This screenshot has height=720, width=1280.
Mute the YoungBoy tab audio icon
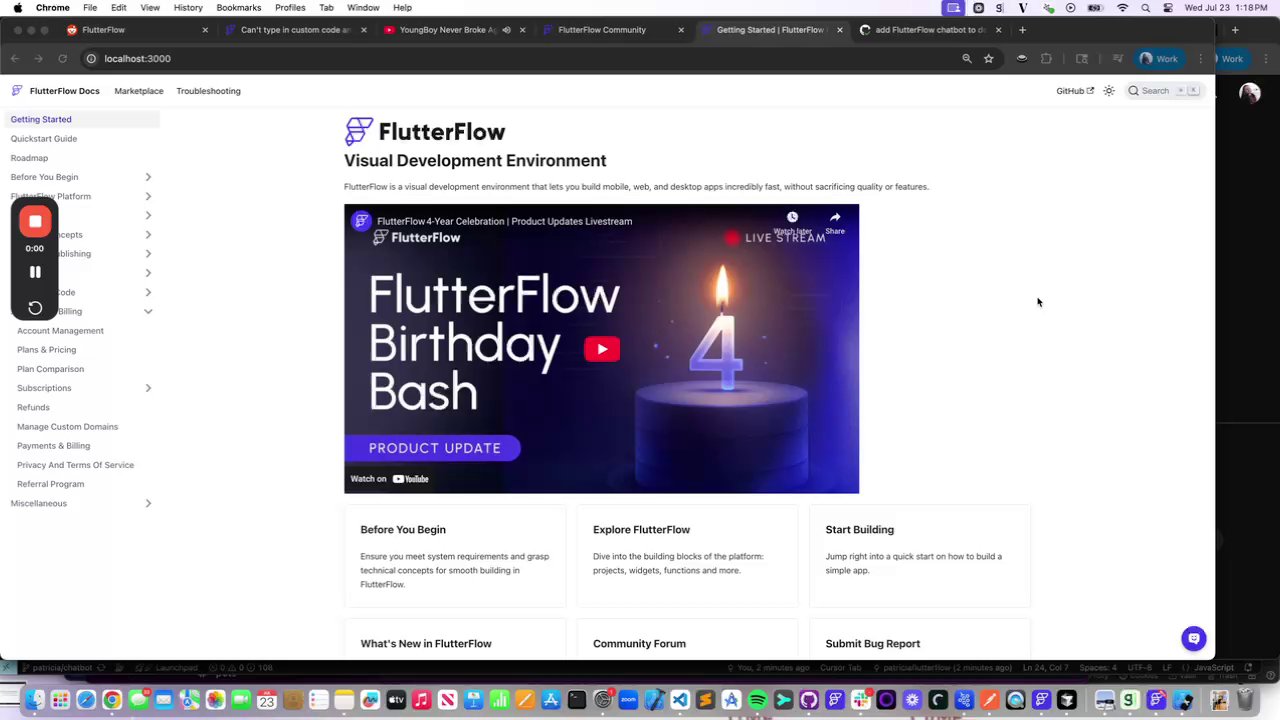(x=506, y=30)
